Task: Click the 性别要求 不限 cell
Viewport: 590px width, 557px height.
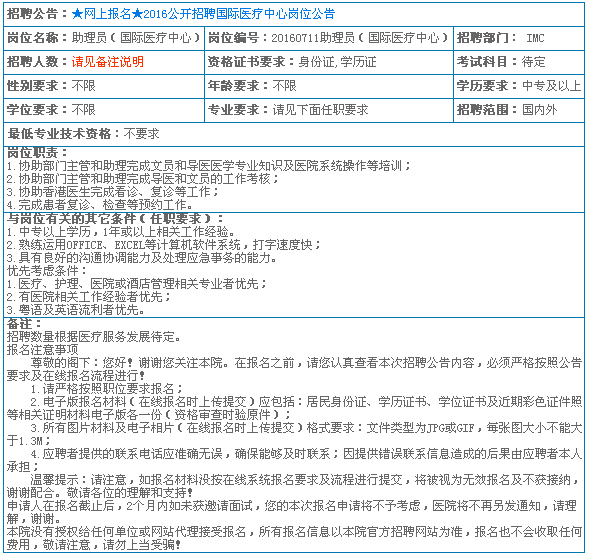Action: 104,86
